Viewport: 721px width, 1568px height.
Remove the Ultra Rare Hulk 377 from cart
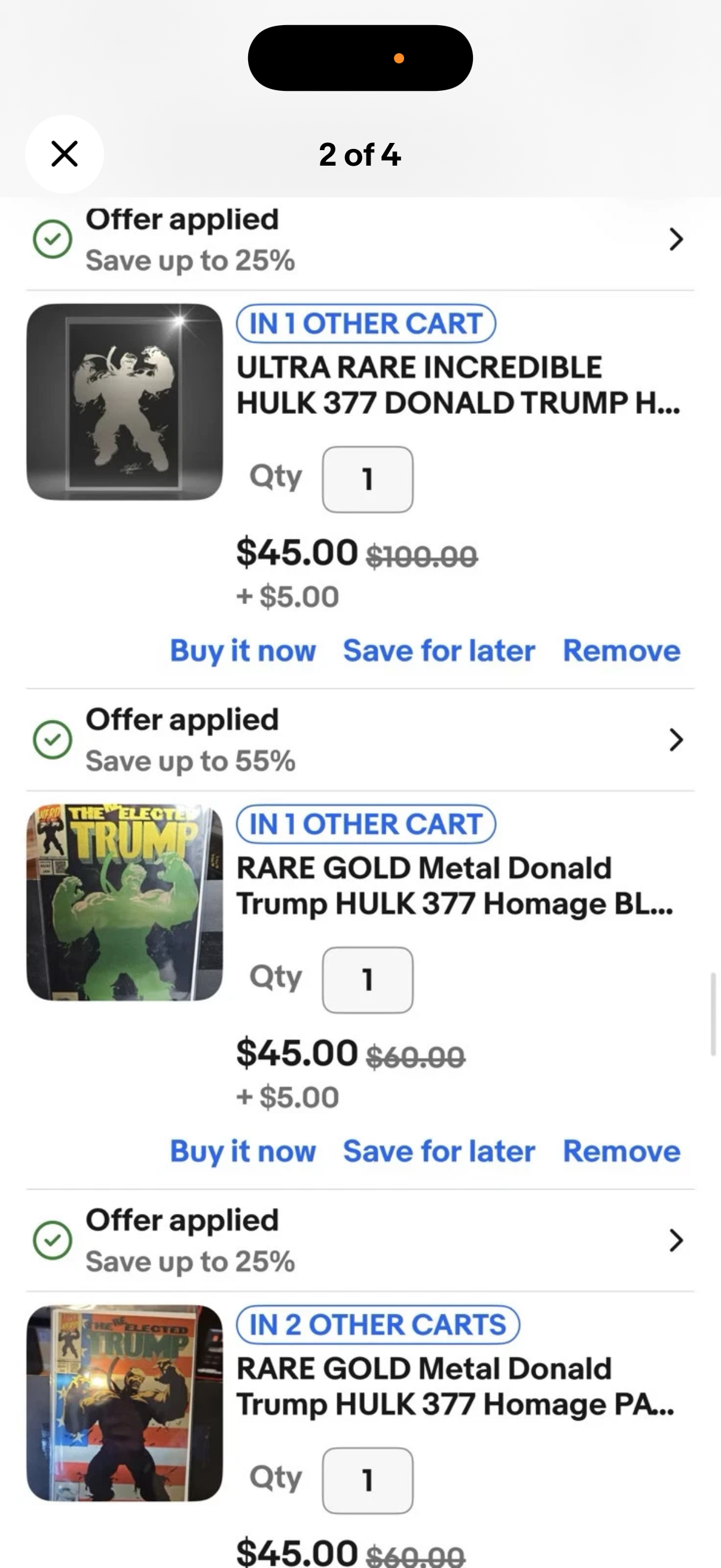coord(621,651)
